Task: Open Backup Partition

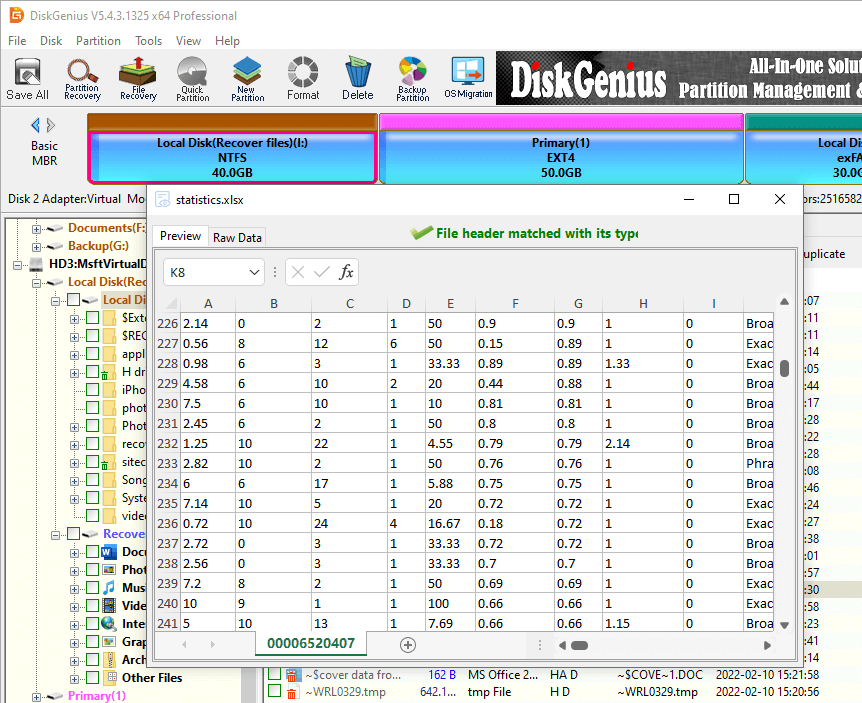Action: [412, 77]
